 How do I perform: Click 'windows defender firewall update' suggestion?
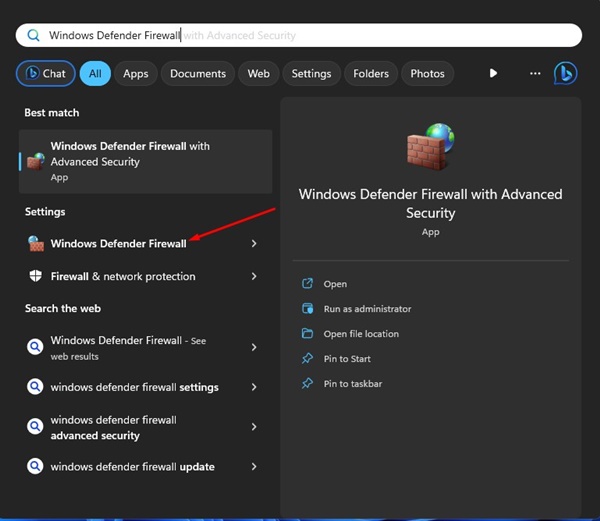(145, 467)
